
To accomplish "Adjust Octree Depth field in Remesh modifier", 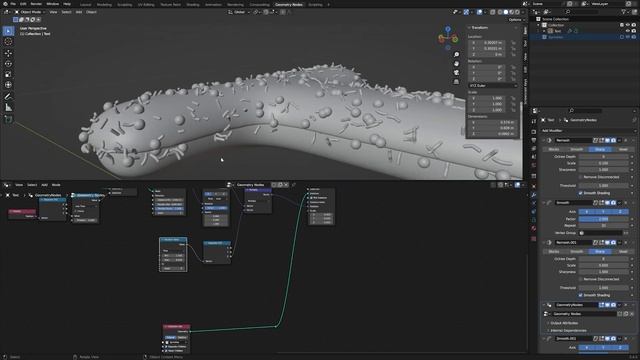I will (603, 156).
